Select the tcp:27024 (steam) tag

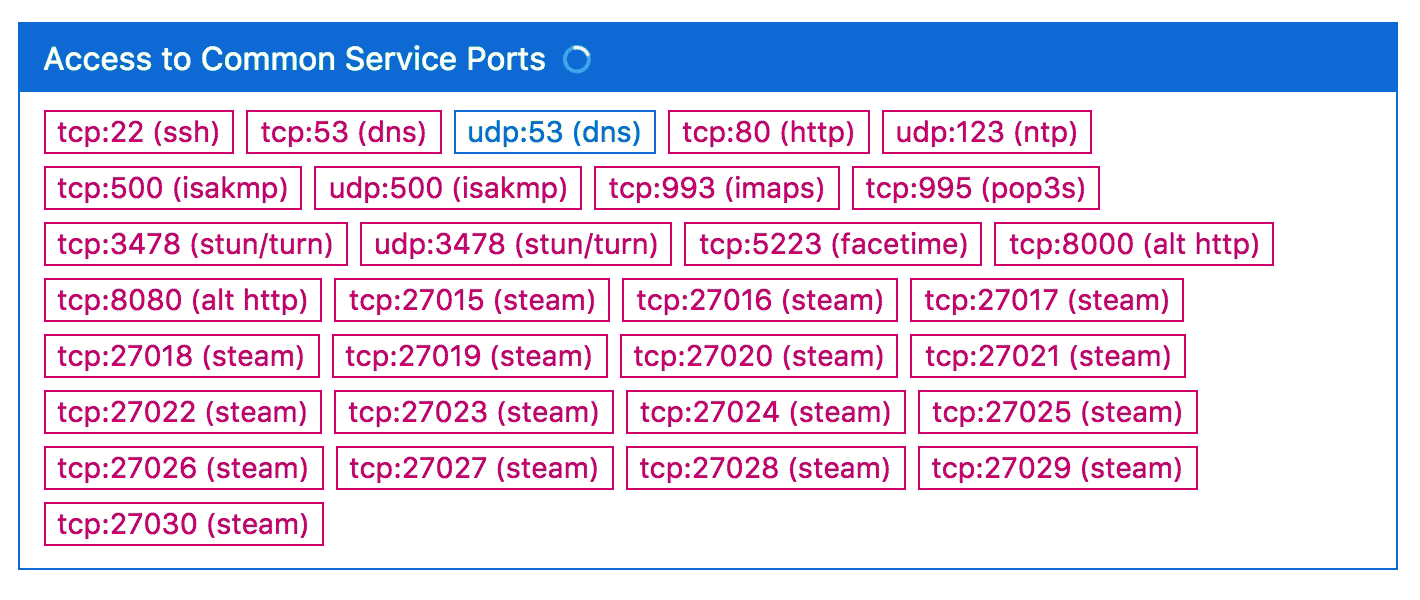coord(766,412)
